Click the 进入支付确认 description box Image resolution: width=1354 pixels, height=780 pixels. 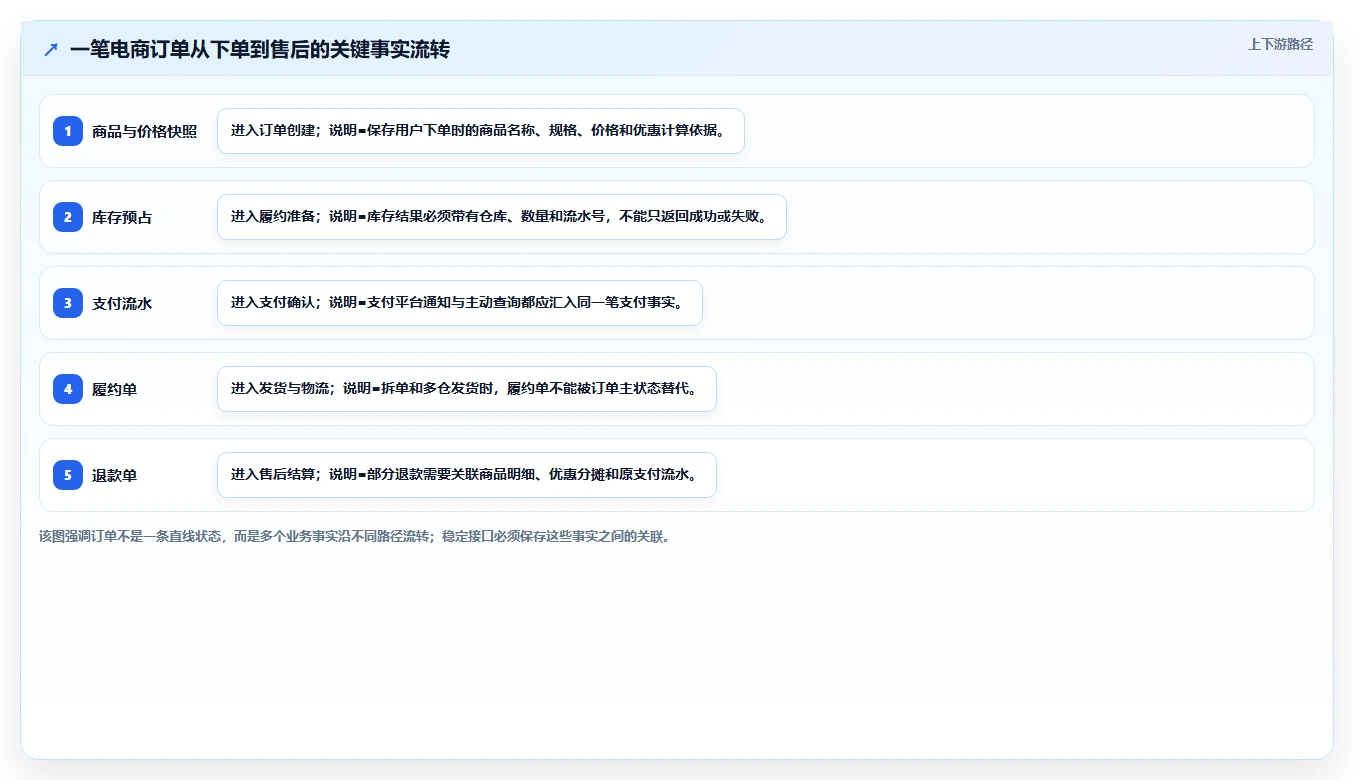click(x=460, y=303)
